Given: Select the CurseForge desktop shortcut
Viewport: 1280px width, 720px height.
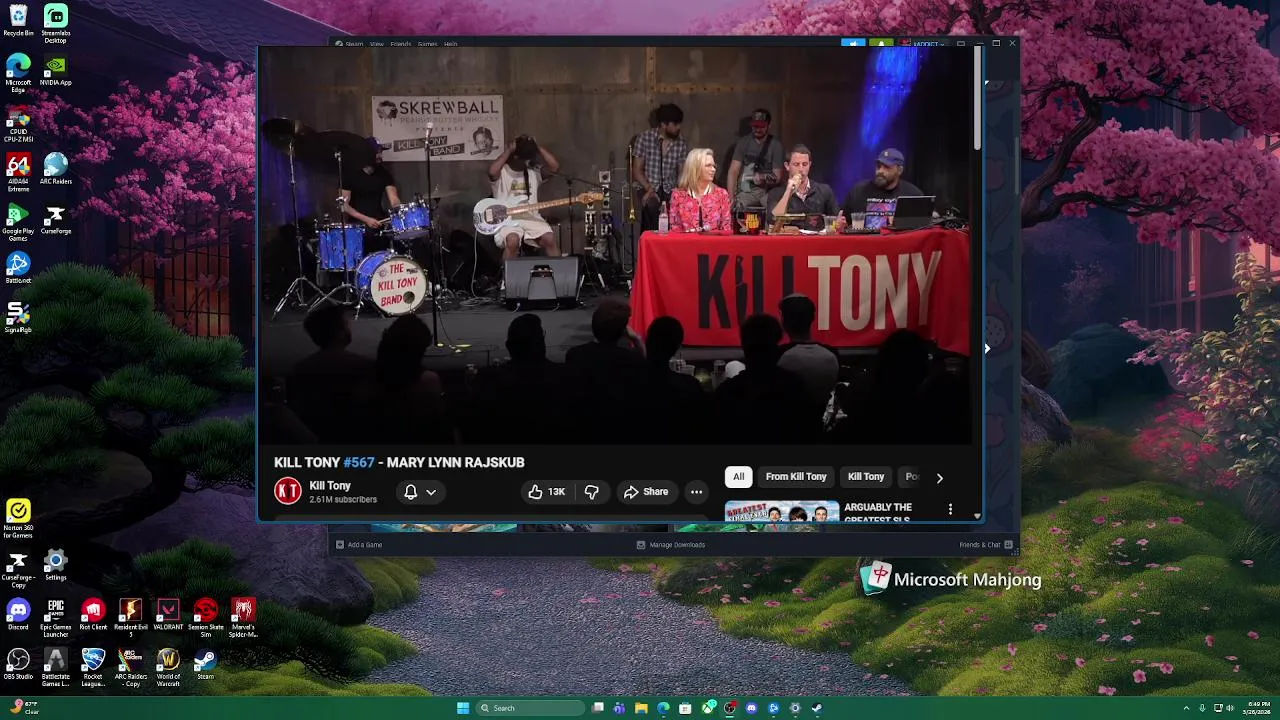Looking at the screenshot, I should [56, 218].
